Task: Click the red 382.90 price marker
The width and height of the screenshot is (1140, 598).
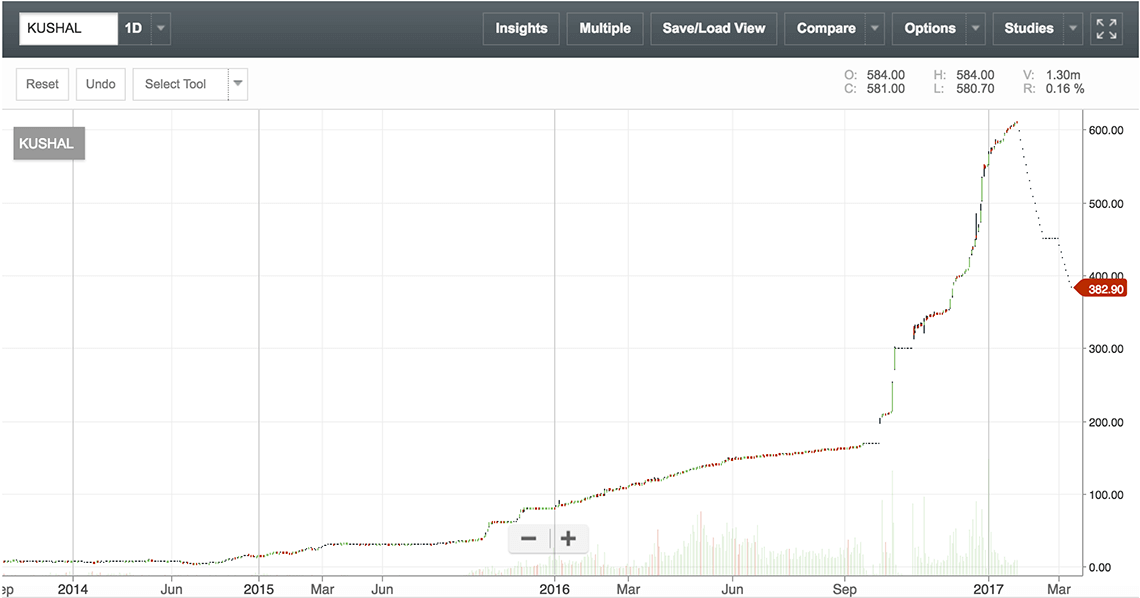Action: click(1101, 289)
